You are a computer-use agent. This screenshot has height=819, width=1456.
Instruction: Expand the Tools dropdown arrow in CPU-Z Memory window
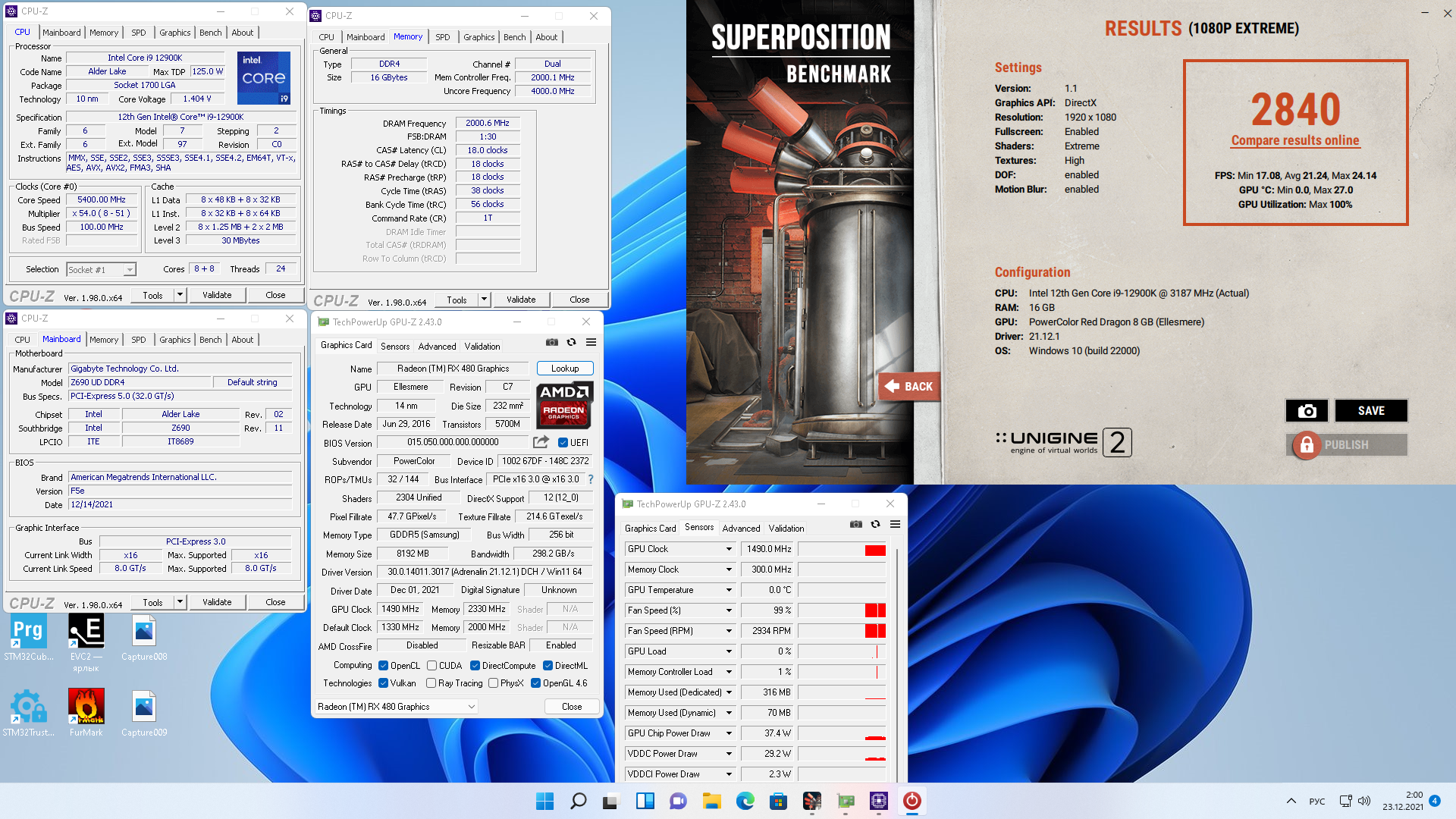[x=485, y=300]
